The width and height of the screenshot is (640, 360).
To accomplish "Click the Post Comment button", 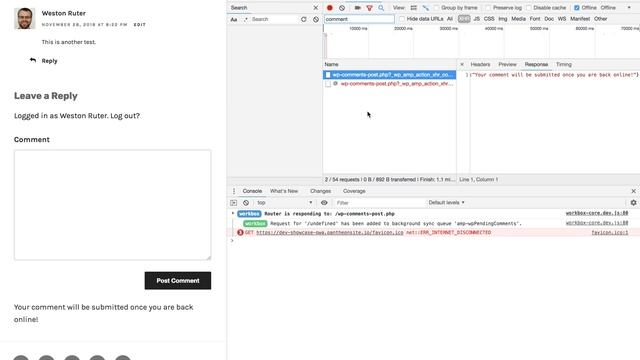I will 178,281.
